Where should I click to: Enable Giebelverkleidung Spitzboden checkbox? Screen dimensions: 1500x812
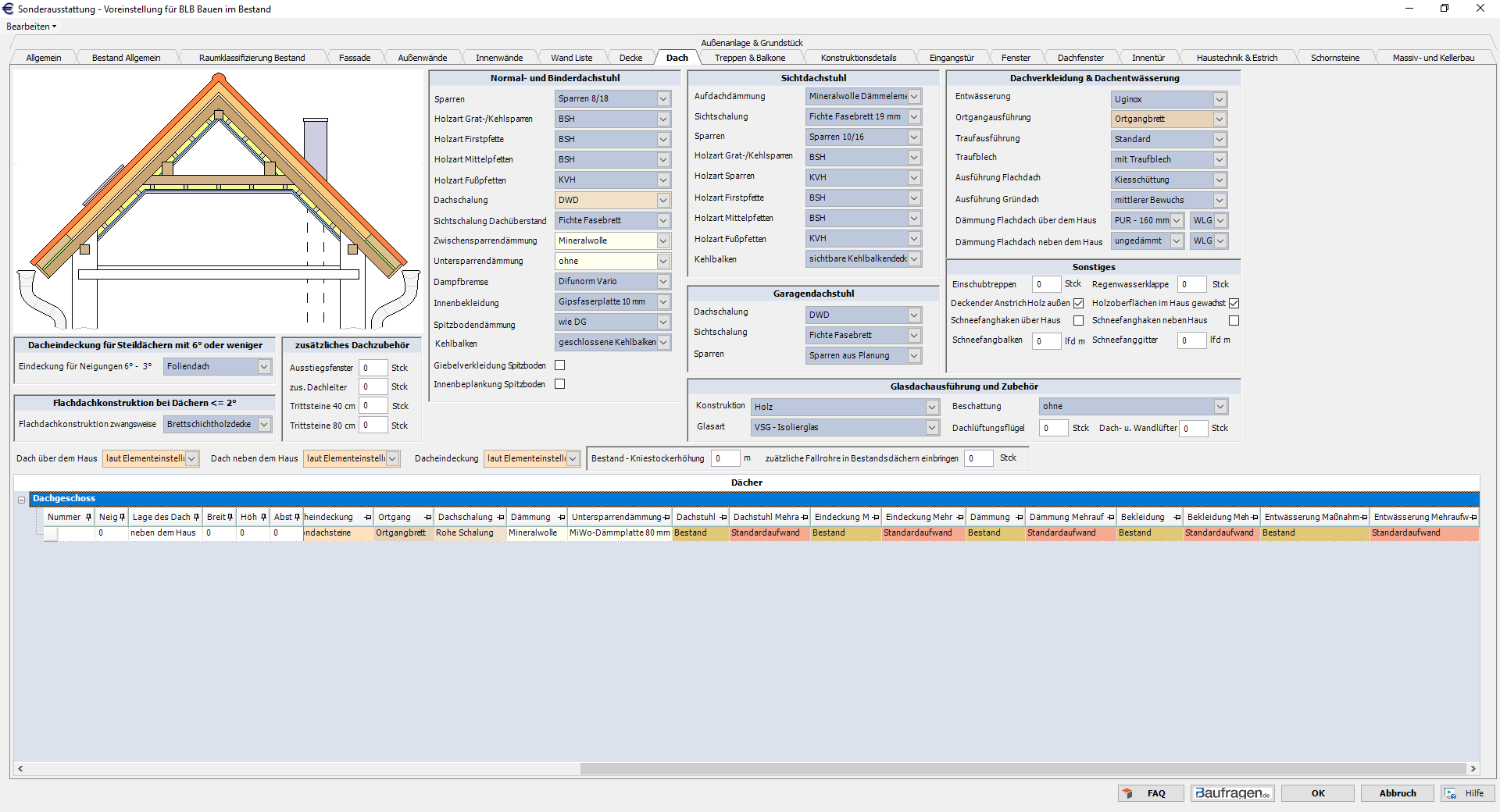tap(559, 365)
